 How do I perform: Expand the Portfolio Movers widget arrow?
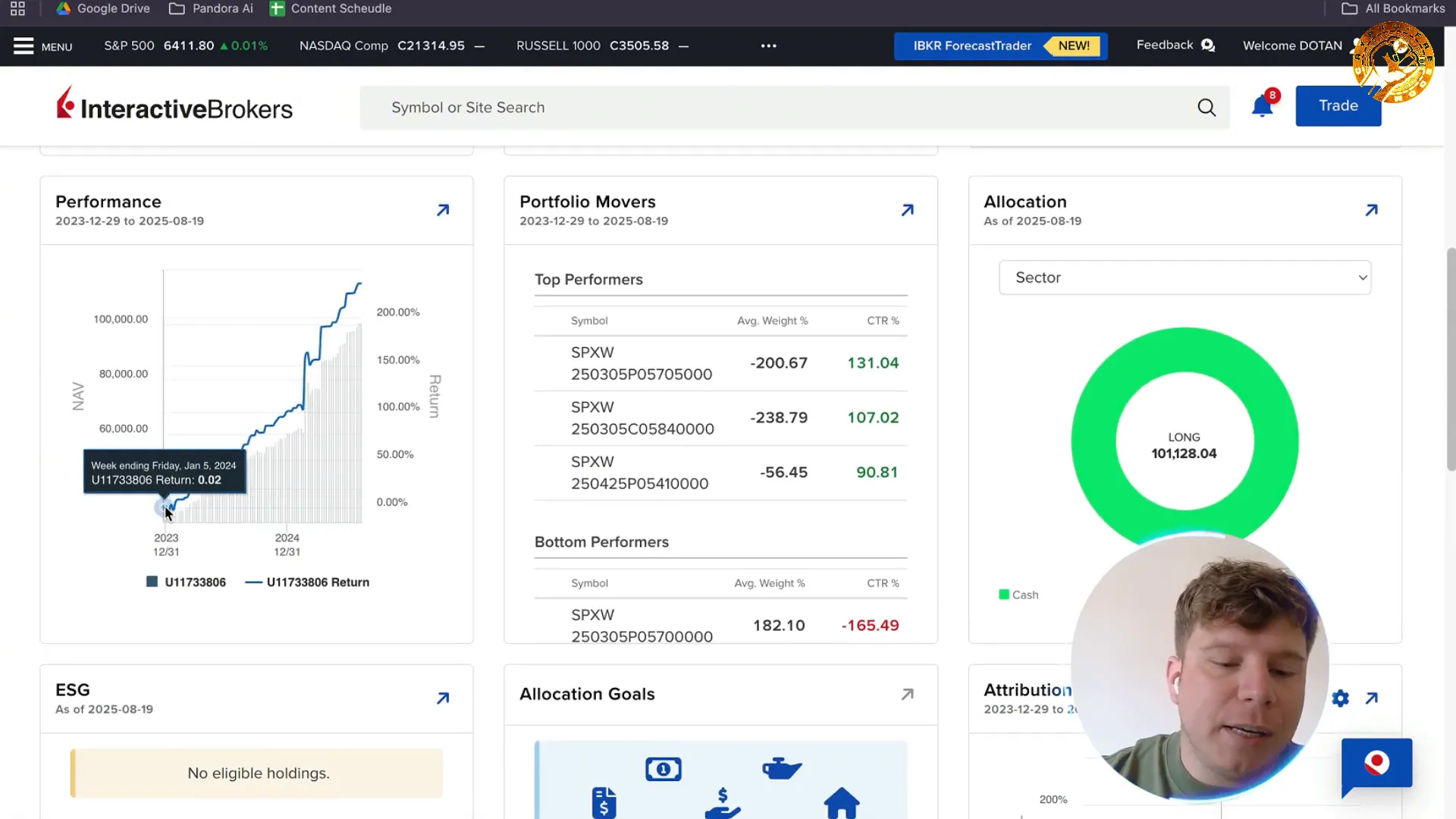[907, 210]
